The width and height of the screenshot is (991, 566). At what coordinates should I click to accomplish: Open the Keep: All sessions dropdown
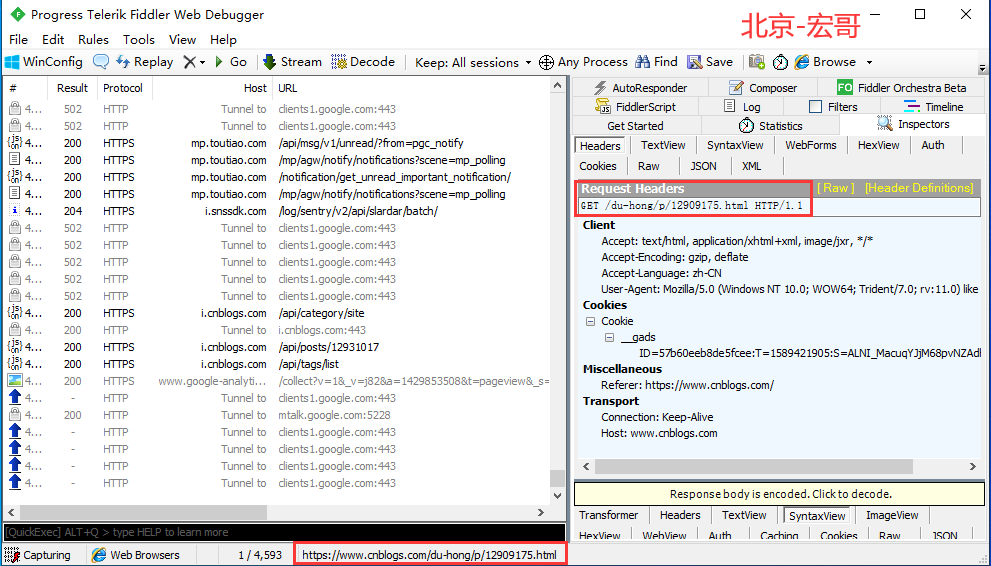[473, 63]
